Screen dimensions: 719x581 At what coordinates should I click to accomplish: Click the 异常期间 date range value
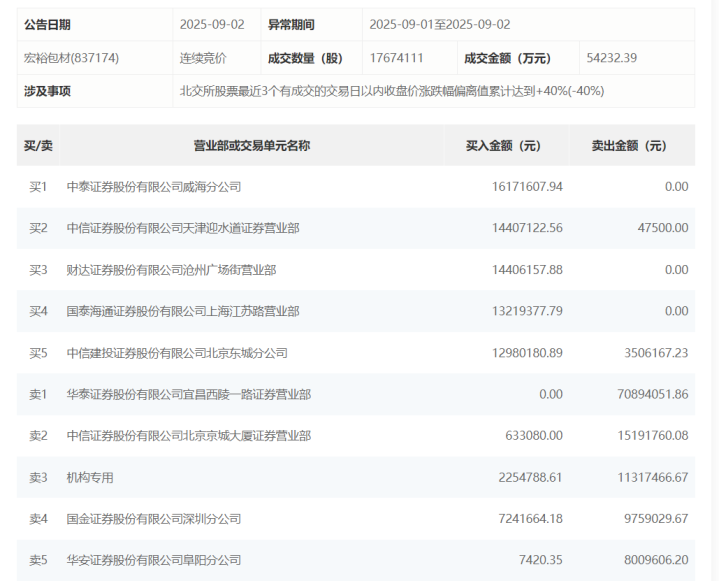click(x=440, y=24)
